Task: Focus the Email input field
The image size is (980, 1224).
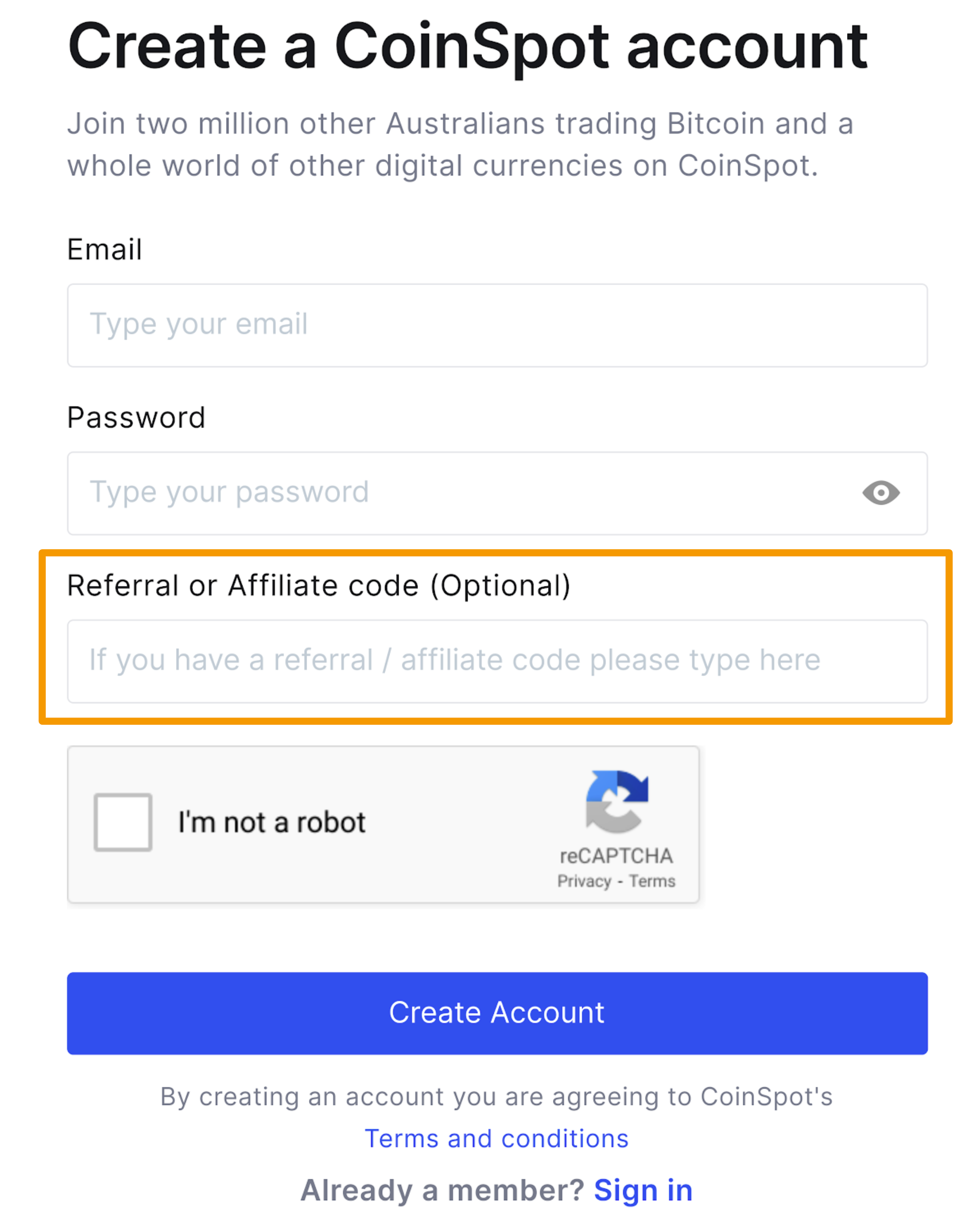Action: [497, 325]
